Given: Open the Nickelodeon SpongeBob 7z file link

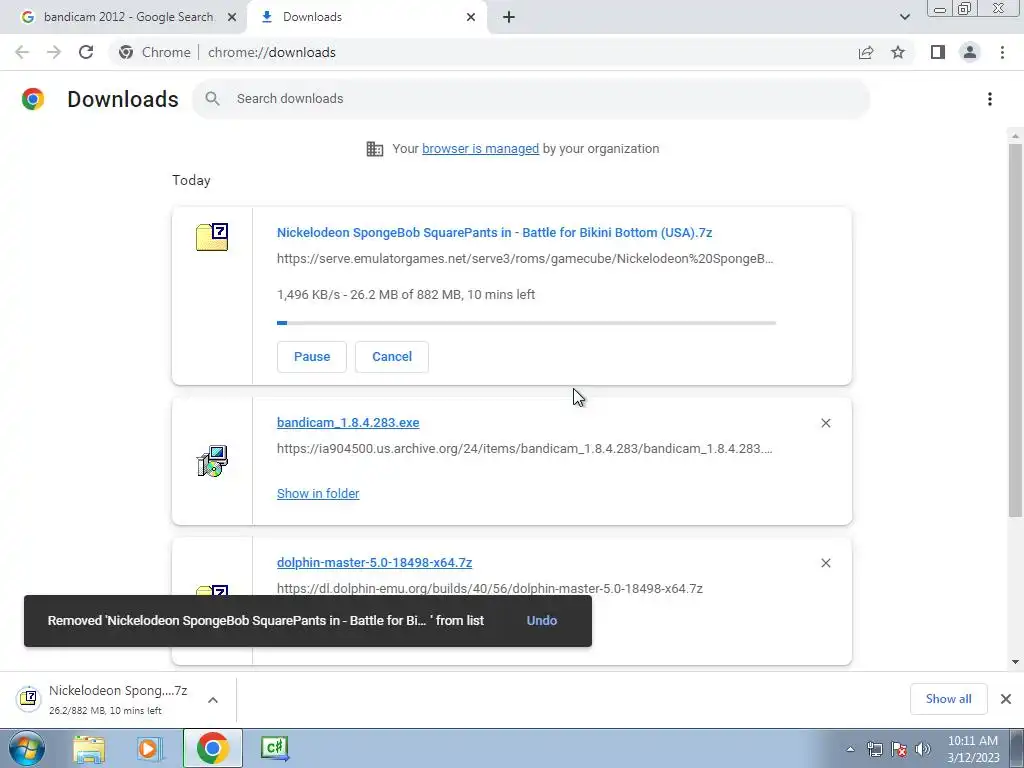Looking at the screenshot, I should pyautogui.click(x=494, y=232).
